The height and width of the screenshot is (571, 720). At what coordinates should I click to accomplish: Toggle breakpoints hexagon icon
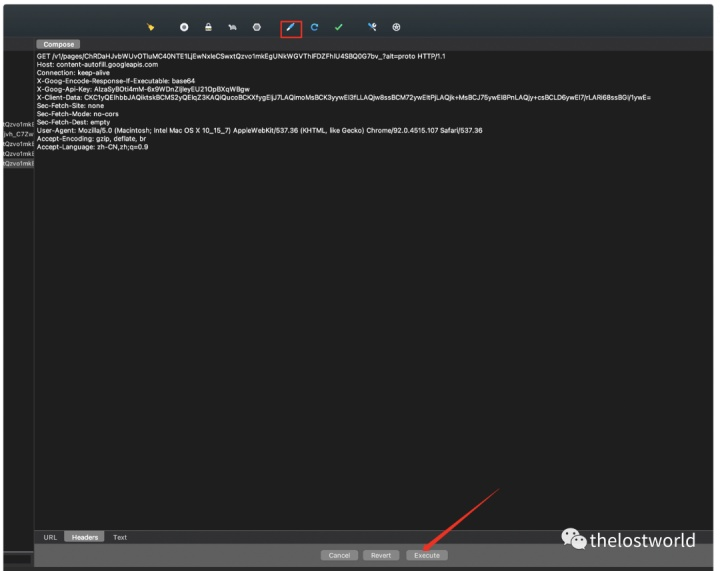tap(257, 27)
